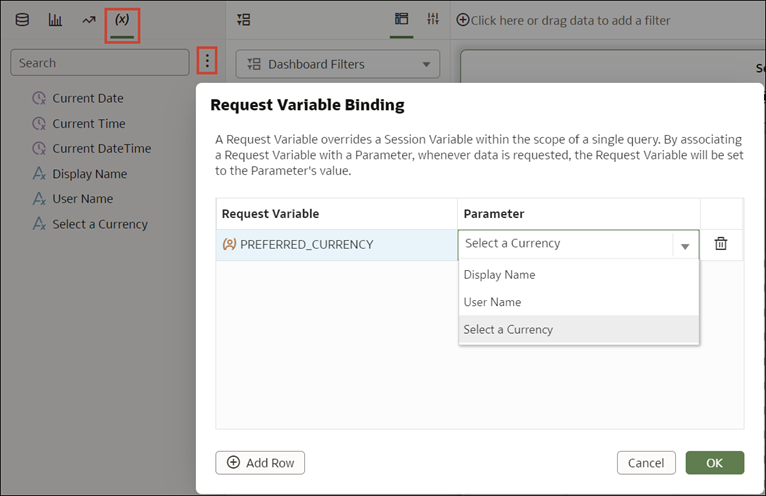
Task: Click the Current Date clock icon
Action: (x=39, y=98)
